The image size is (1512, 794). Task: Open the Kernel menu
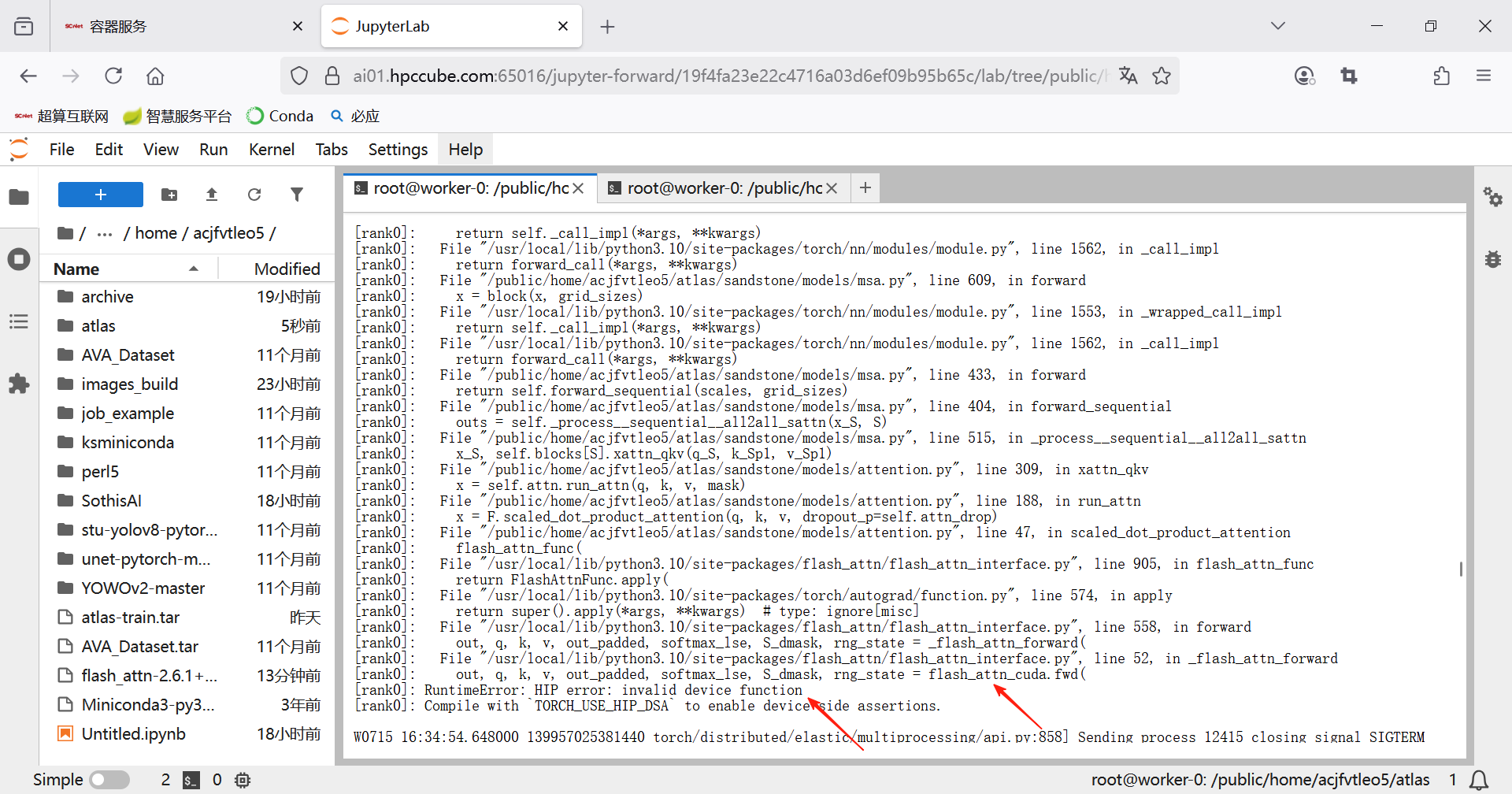point(272,150)
